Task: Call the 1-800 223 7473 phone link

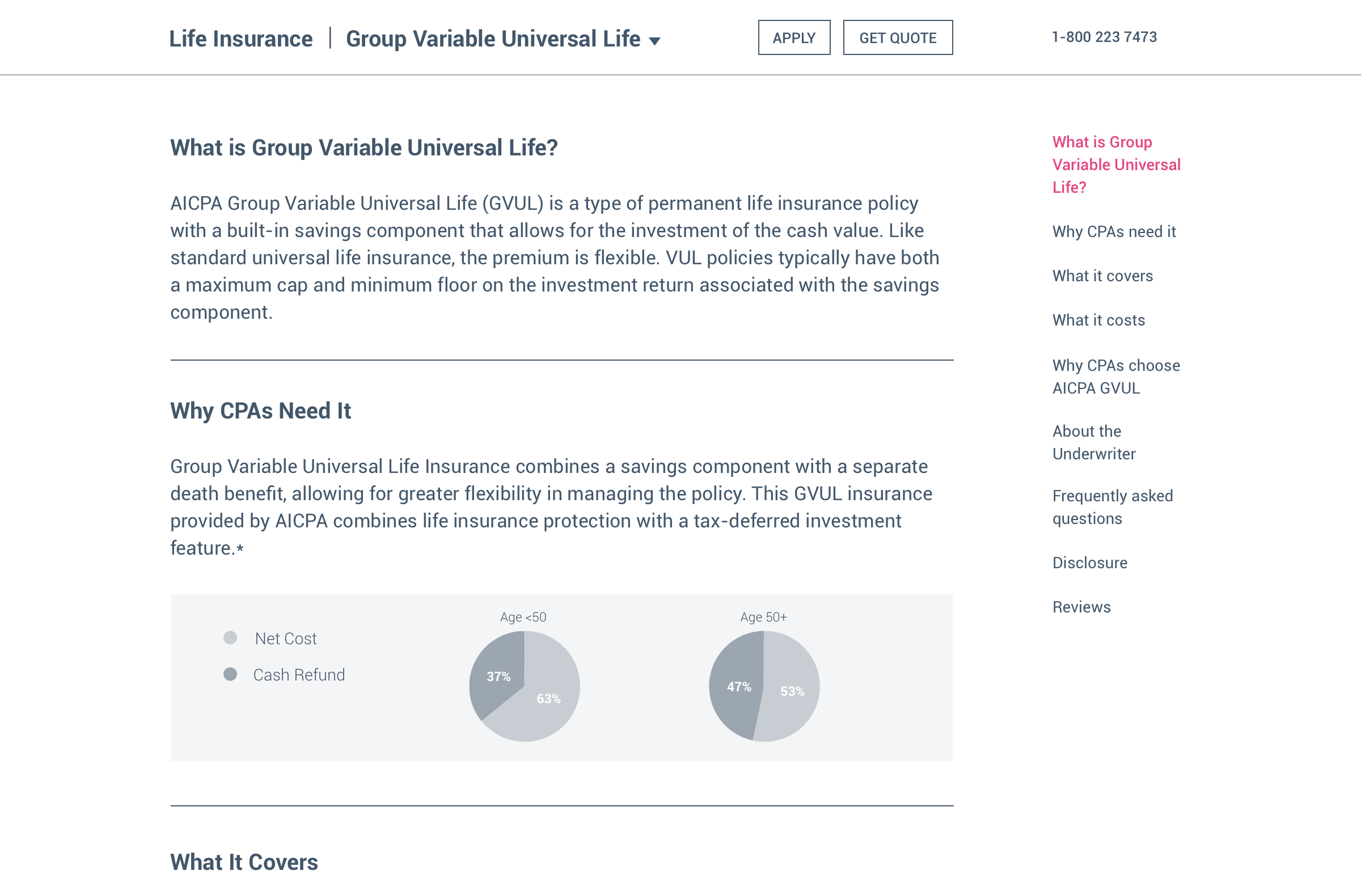Action: (x=1104, y=37)
